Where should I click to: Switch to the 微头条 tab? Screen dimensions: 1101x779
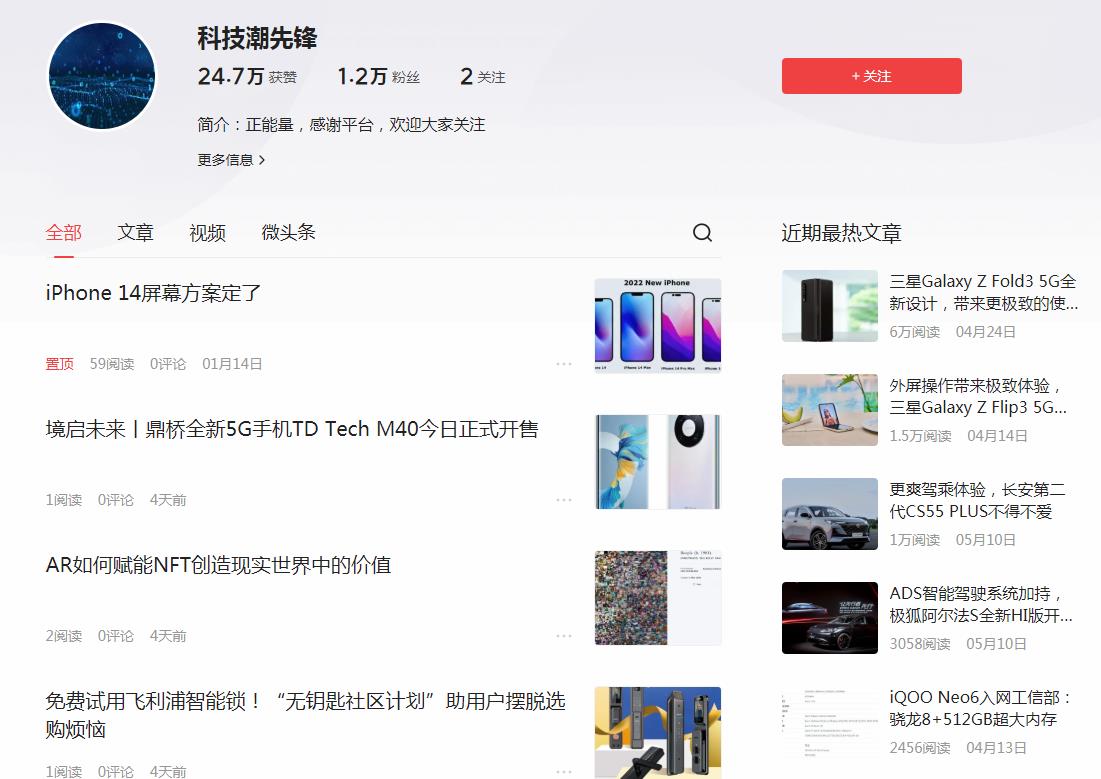pyautogui.click(x=289, y=233)
